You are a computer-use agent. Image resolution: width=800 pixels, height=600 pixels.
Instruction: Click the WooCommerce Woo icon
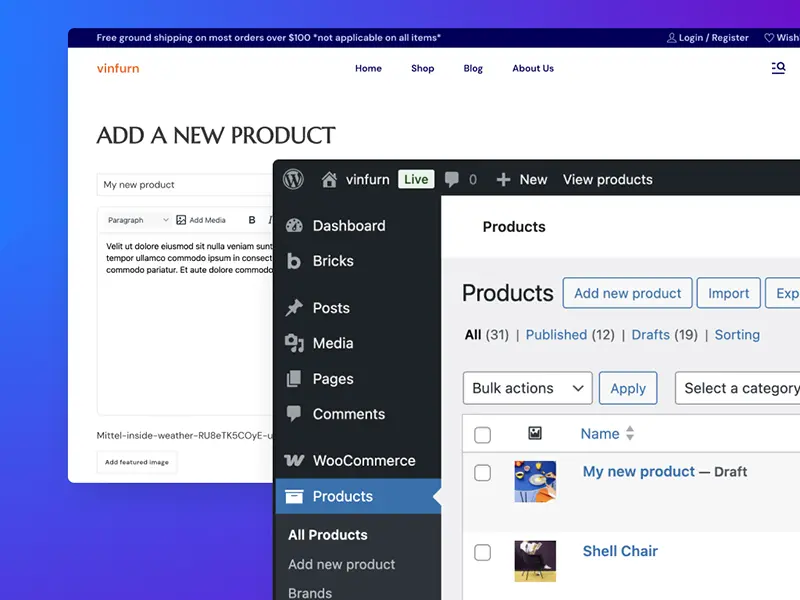[294, 460]
